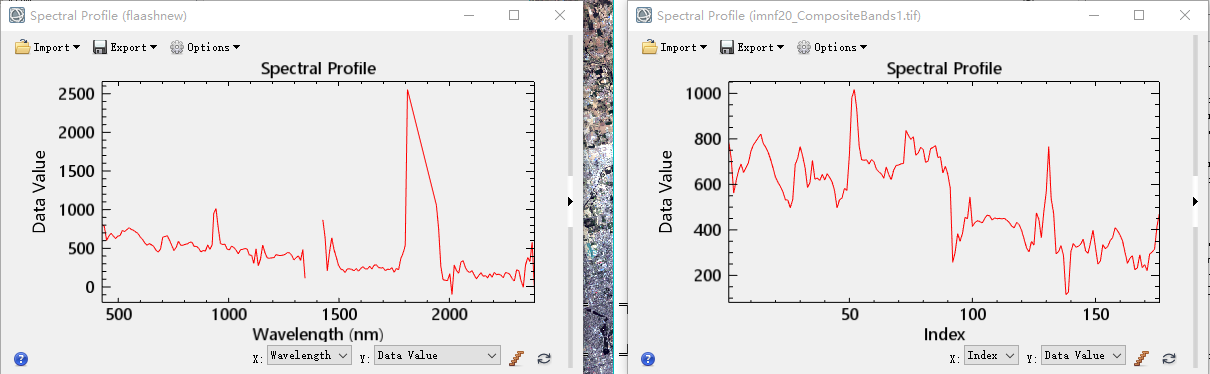Image resolution: width=1210 pixels, height=374 pixels.
Task: Open X axis Wavelength dropdown
Action: pos(309,355)
